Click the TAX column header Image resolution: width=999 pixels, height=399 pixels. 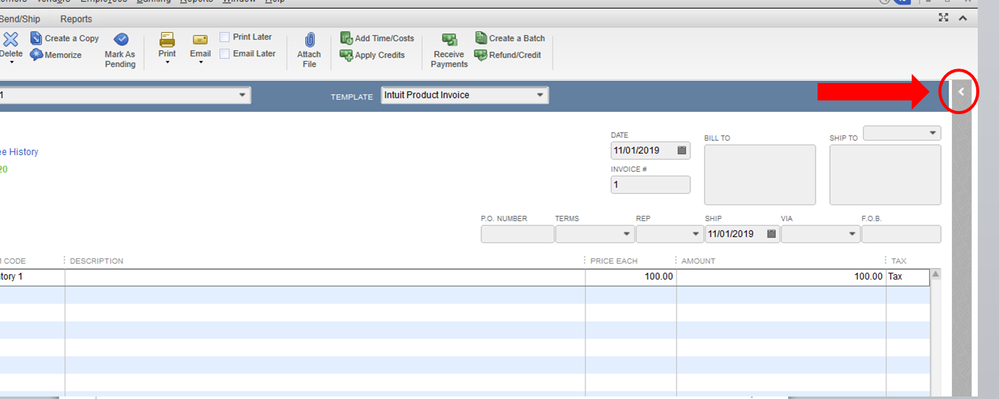pos(898,261)
